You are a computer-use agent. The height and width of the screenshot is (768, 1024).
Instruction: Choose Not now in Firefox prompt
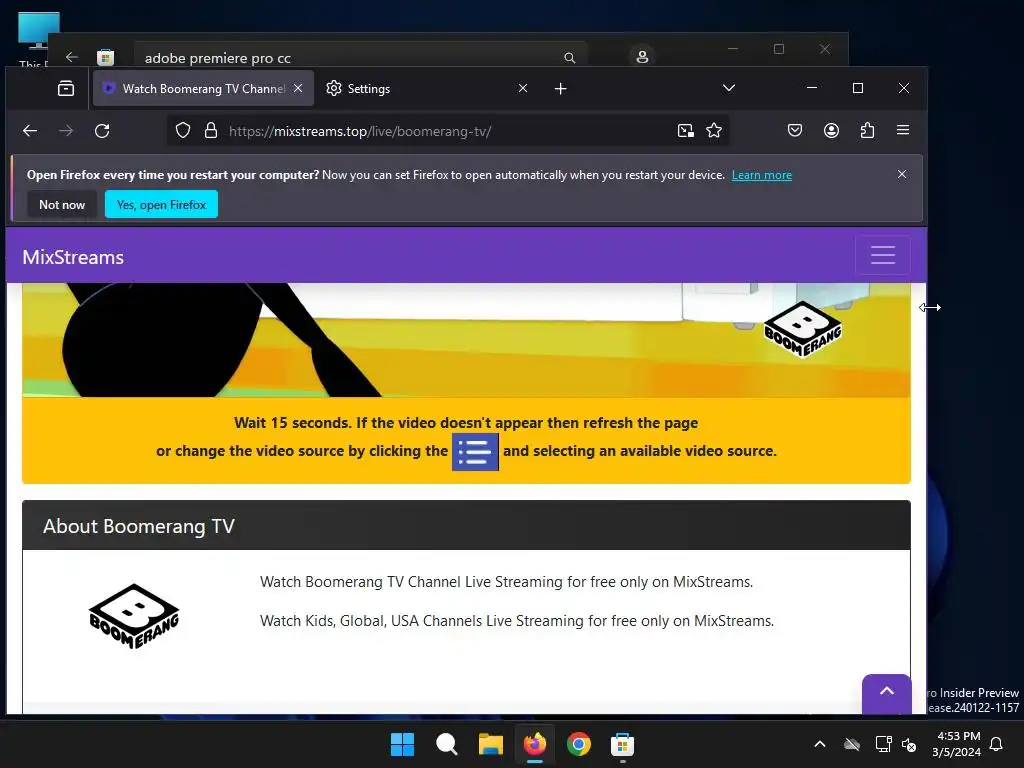pyautogui.click(x=62, y=204)
